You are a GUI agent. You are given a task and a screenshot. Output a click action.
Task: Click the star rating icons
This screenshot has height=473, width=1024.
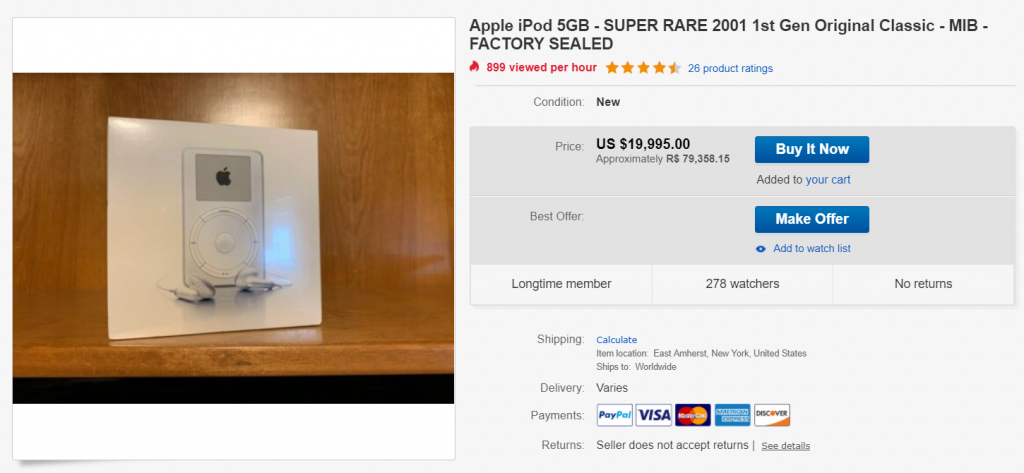tap(643, 68)
